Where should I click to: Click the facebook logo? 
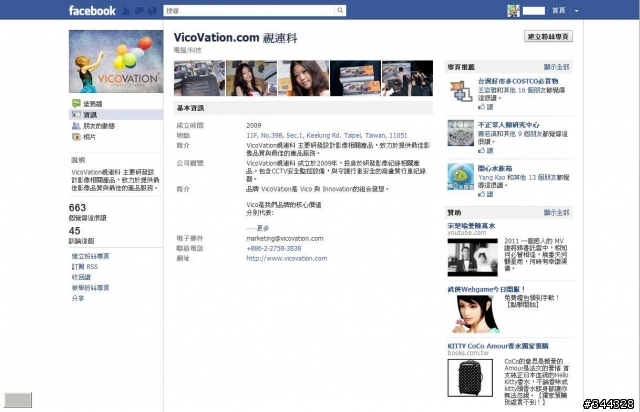pos(92,11)
